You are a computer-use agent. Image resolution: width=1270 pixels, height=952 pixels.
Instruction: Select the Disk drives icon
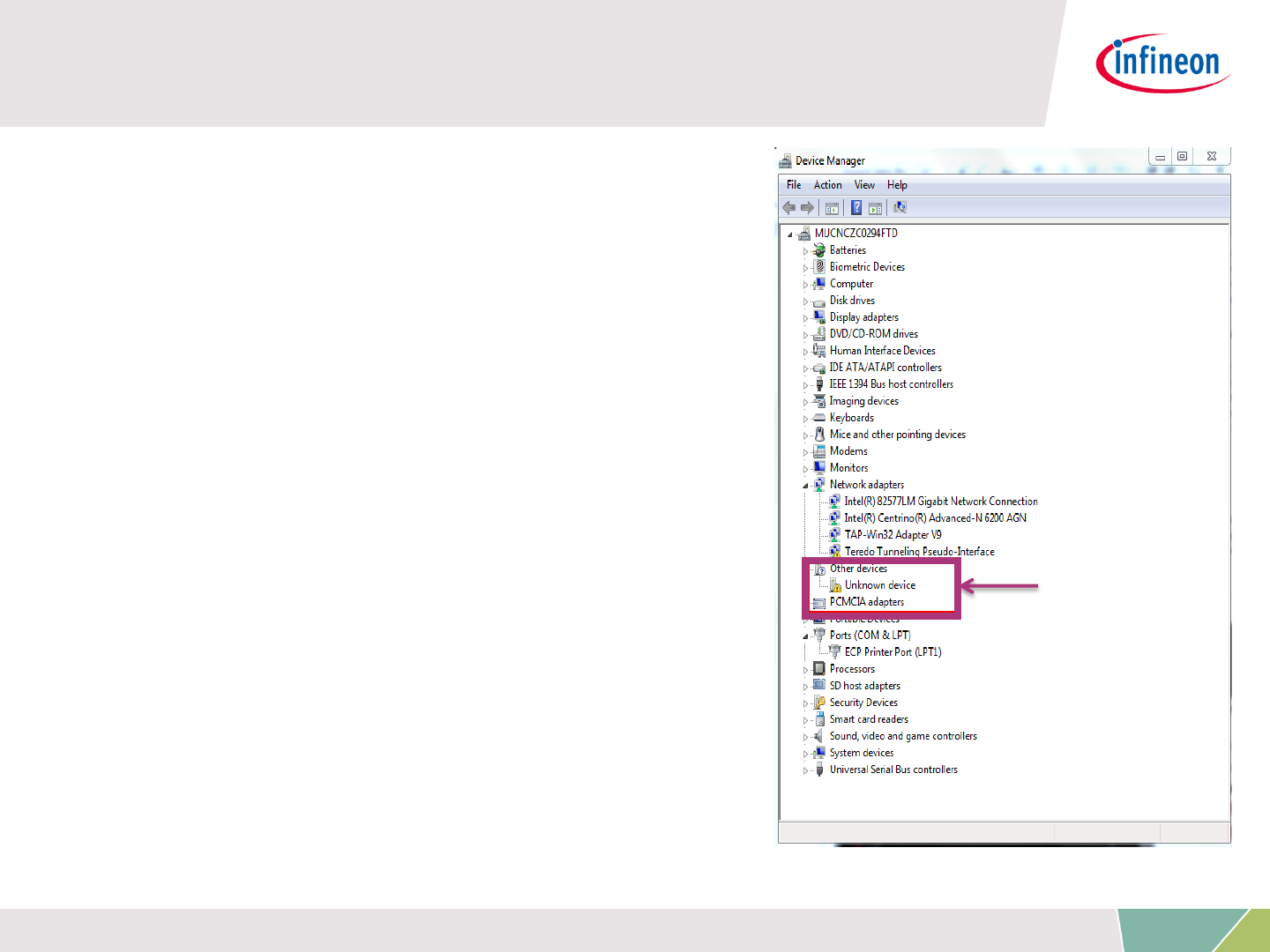tap(819, 301)
